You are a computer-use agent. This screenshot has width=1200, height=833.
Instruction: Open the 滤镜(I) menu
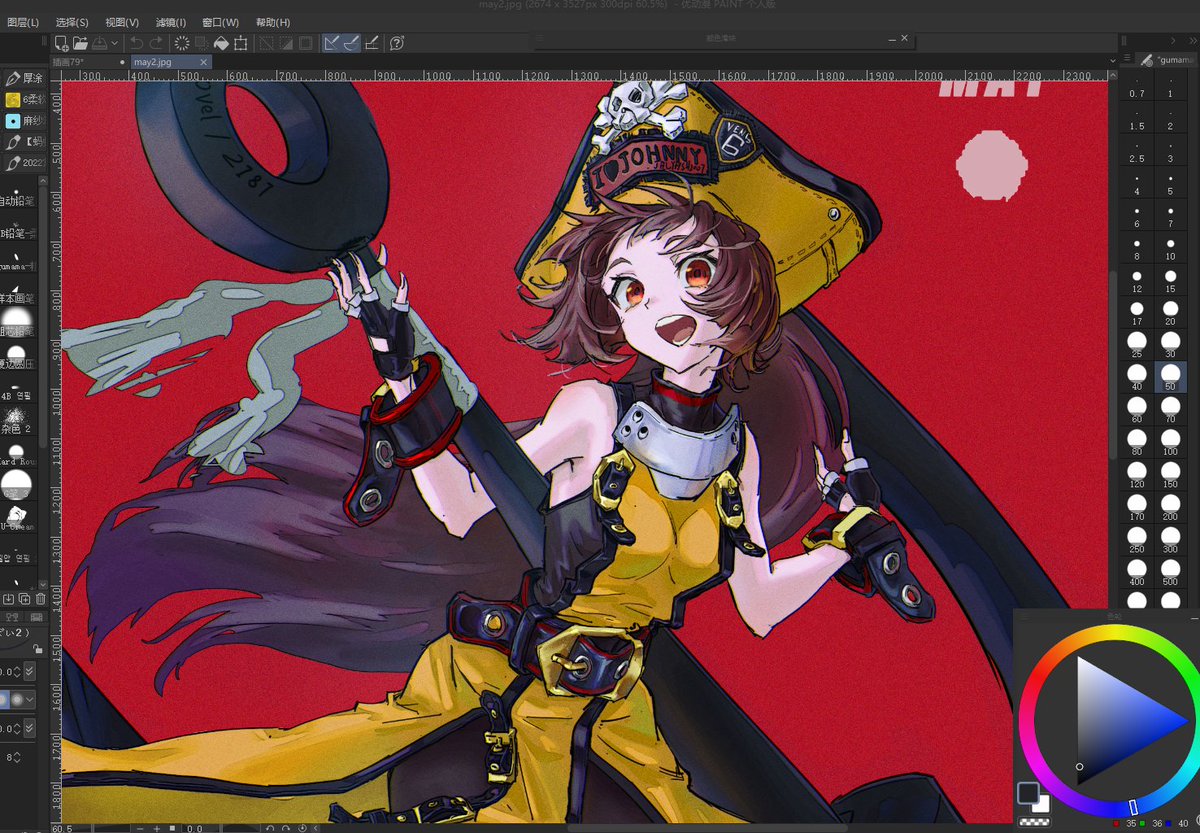(x=171, y=22)
